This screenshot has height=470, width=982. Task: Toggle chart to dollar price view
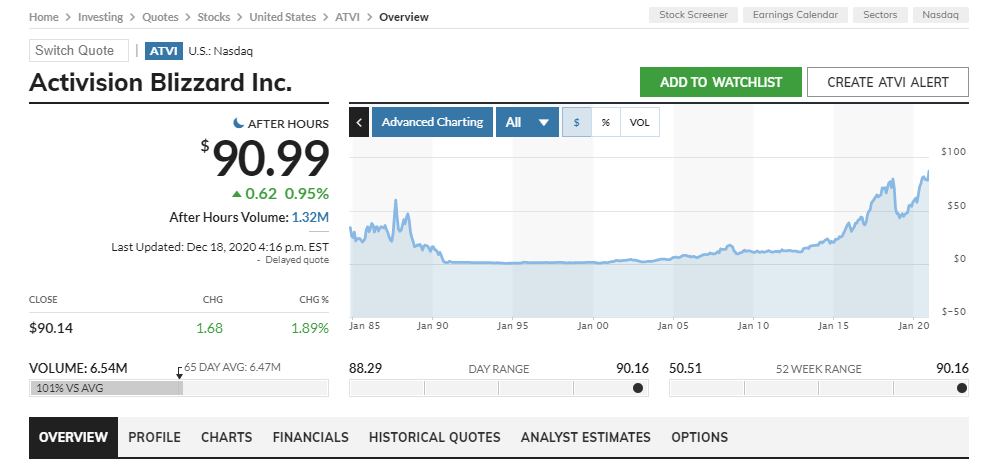(576, 122)
